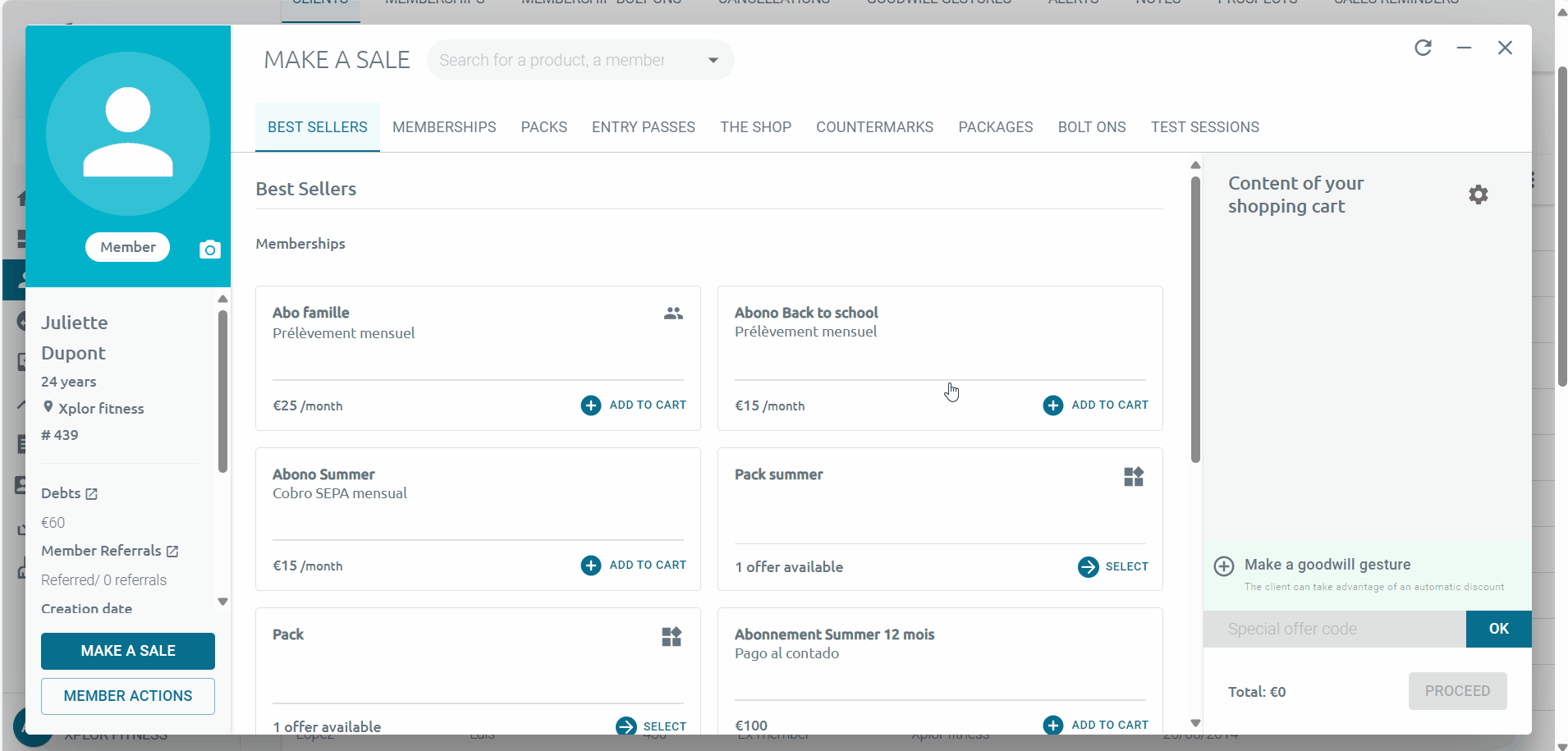Open the shopping cart settings gear
The height and width of the screenshot is (751, 1568).
[1479, 194]
